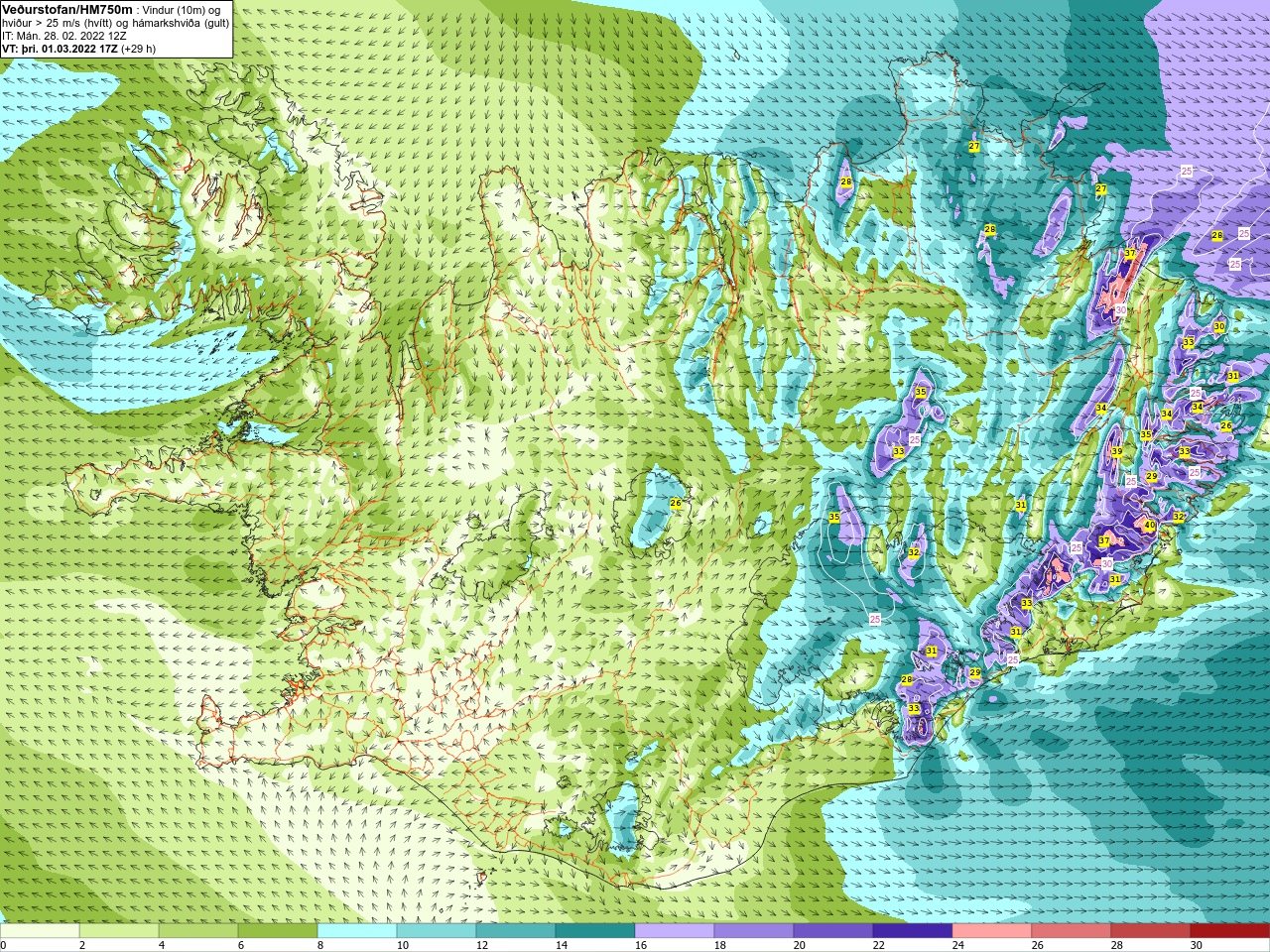The height and width of the screenshot is (952, 1270).
Task: Click the 14–16 m/s dark teal legend swatch
Action: 595,931
